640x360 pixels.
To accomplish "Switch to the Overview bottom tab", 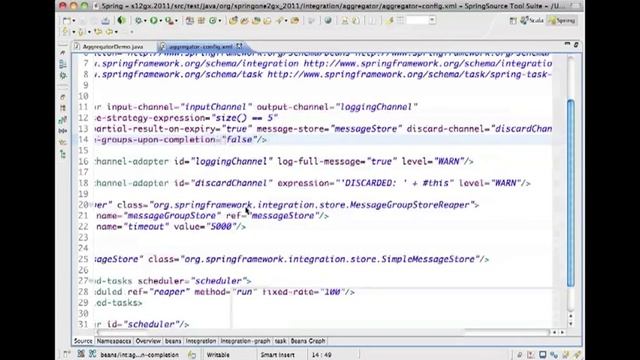I will (148, 341).
